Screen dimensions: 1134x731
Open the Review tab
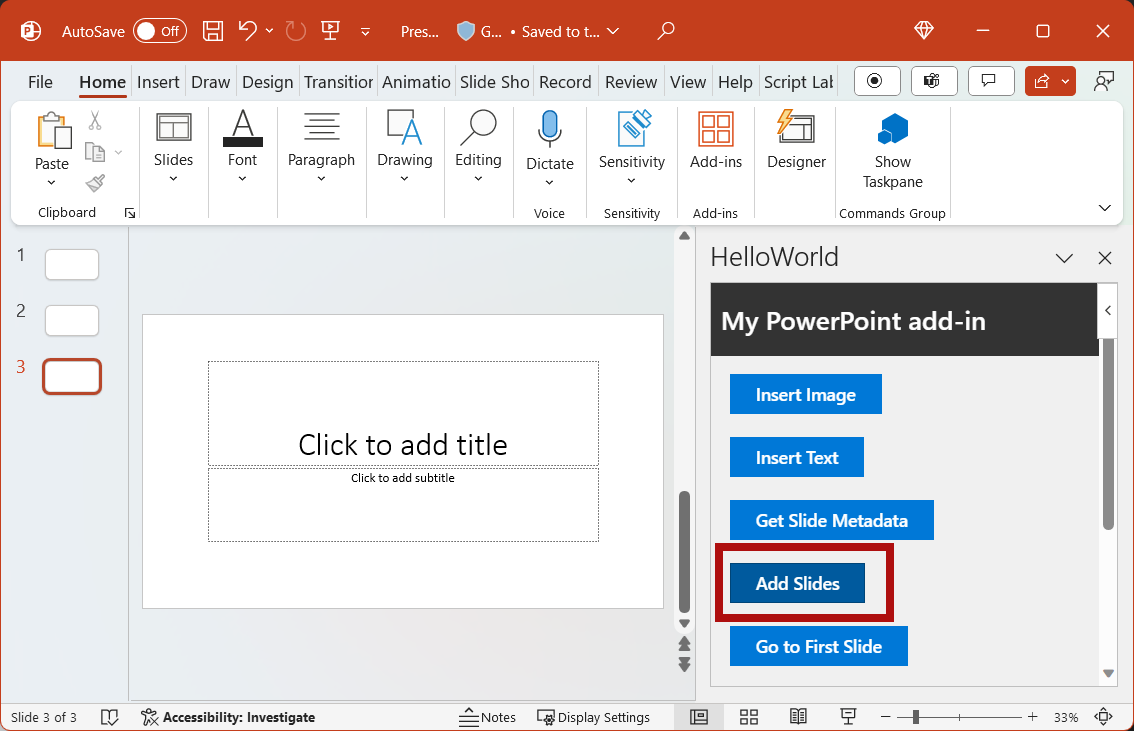[x=631, y=81]
